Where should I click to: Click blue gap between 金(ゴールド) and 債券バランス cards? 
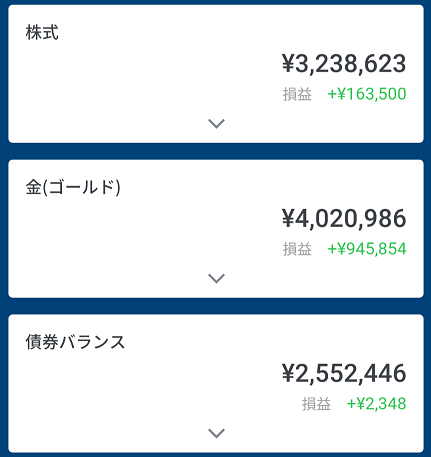pos(216,306)
